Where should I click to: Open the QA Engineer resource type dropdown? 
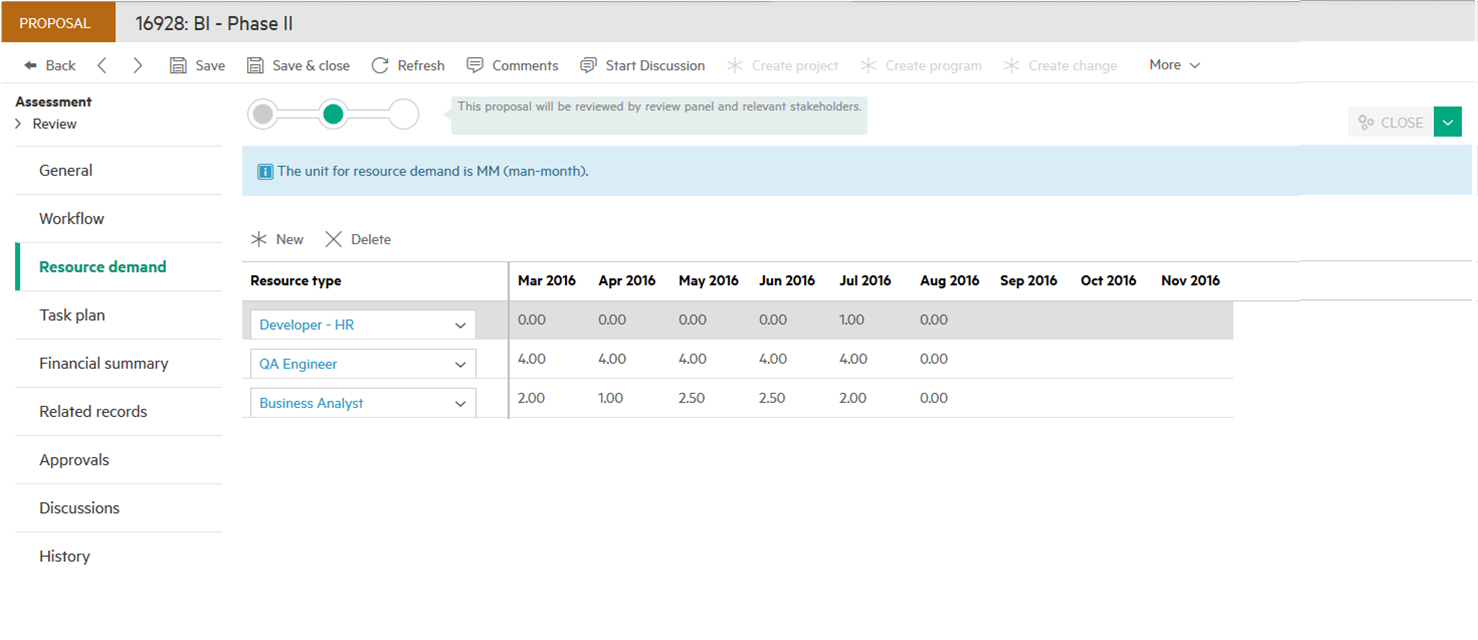tap(460, 365)
